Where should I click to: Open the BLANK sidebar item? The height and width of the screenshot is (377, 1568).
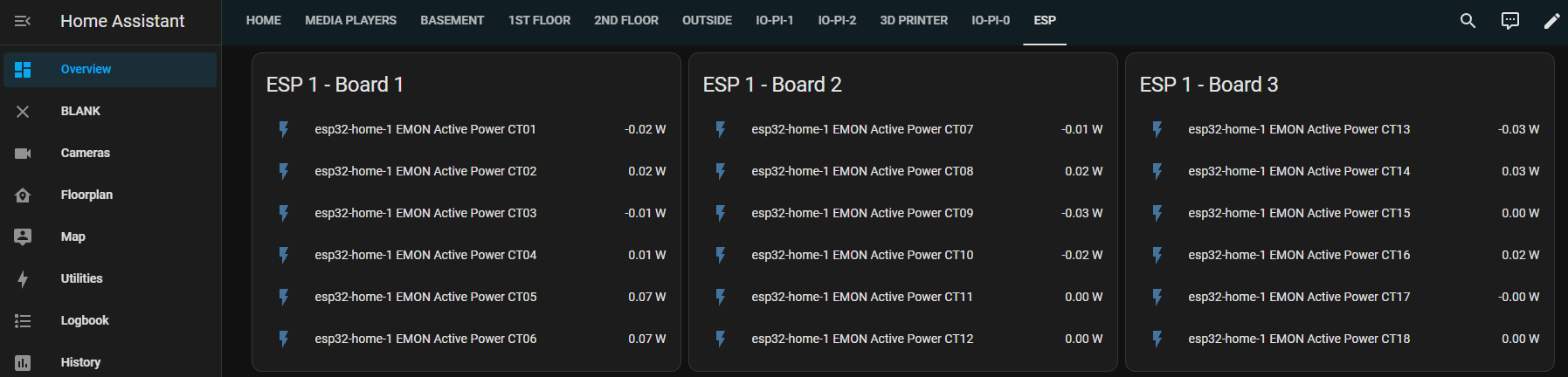coord(80,111)
